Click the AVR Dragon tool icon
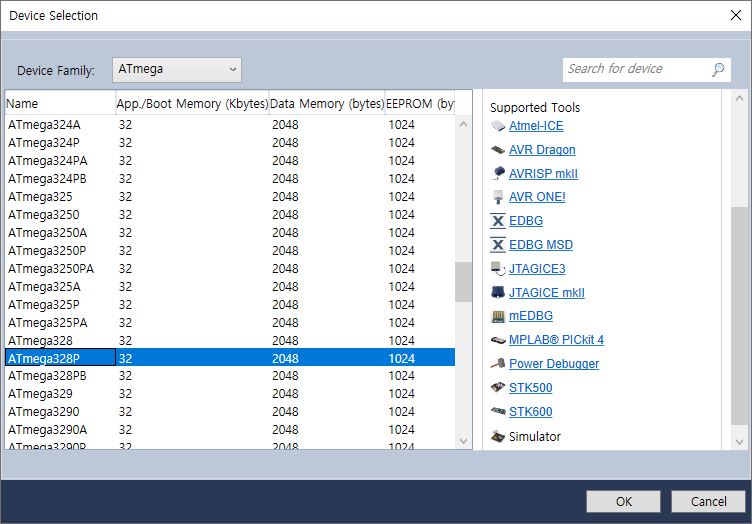The image size is (752, 524). click(498, 150)
